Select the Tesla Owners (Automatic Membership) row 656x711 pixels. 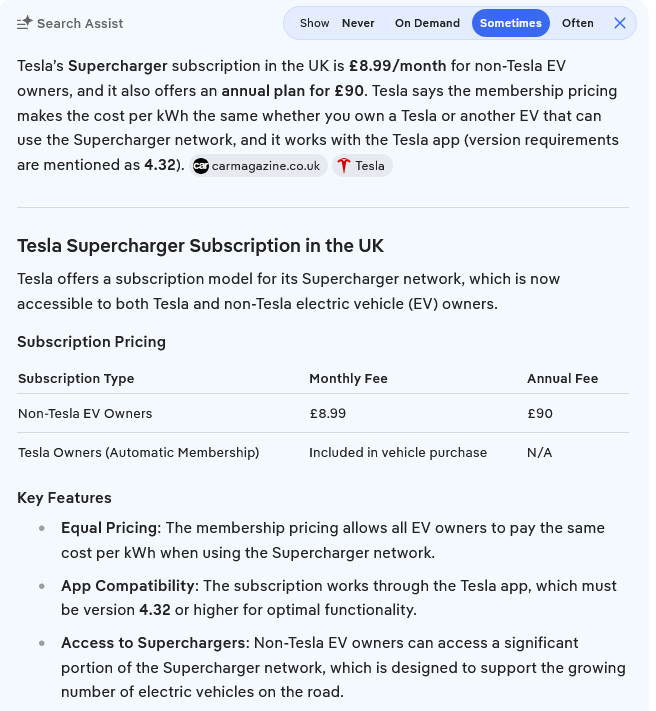(323, 453)
